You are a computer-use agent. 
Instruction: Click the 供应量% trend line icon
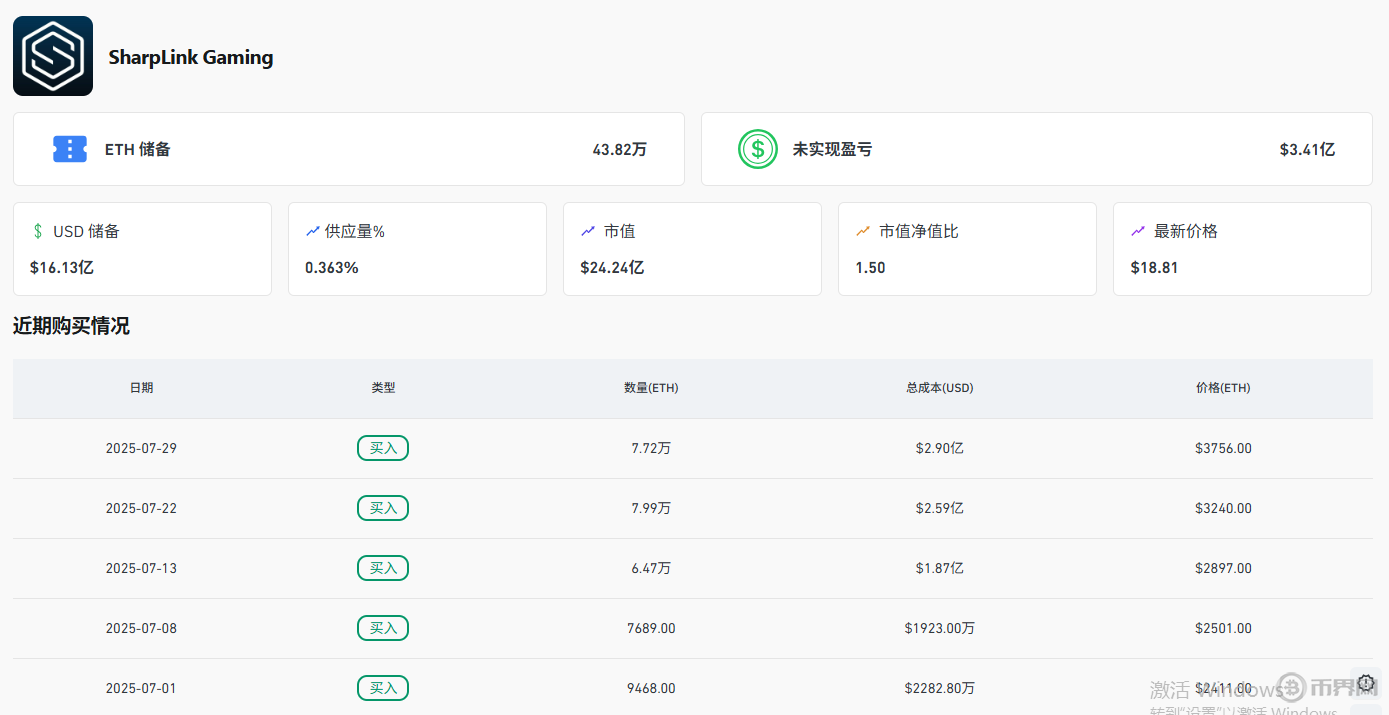(313, 231)
